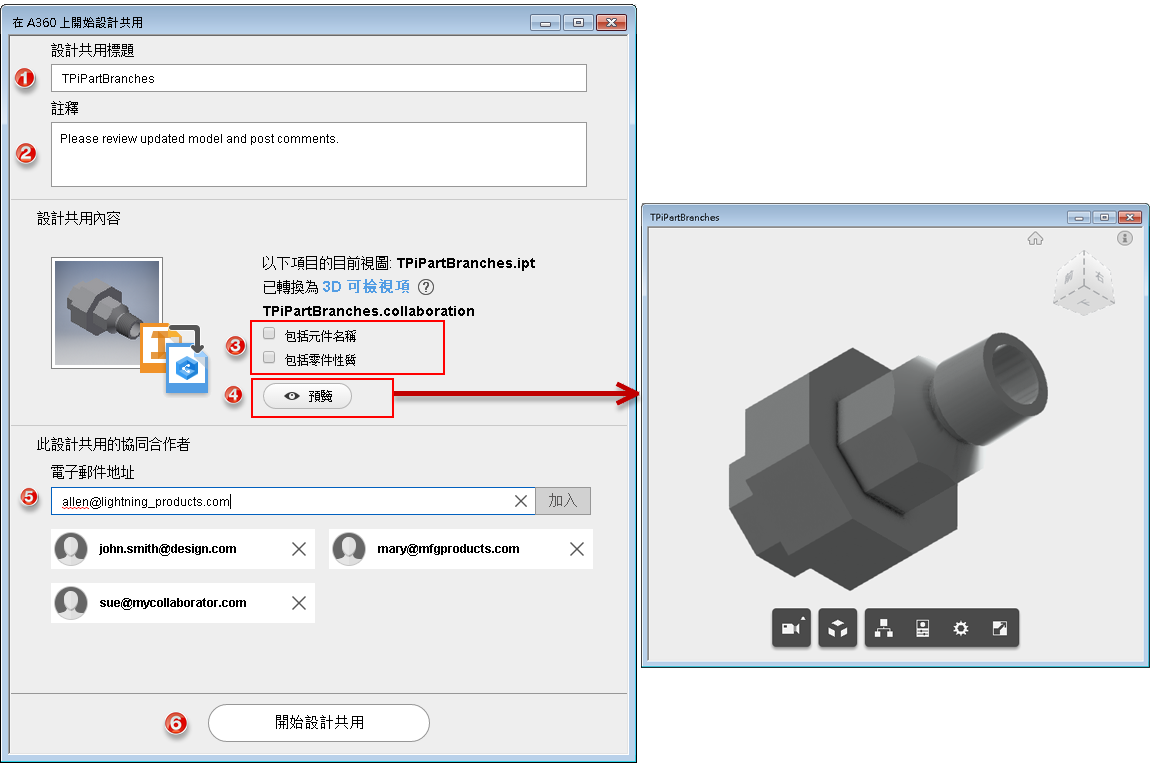Click the Home view icon in preview
Screen dimensions: 1164x765
pos(1036,238)
